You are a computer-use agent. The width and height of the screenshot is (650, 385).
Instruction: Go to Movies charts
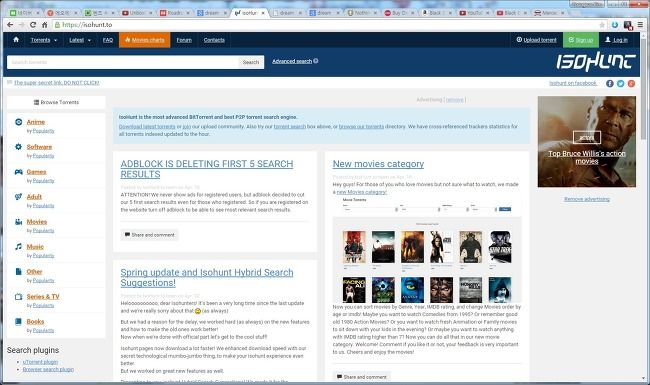click(x=145, y=40)
